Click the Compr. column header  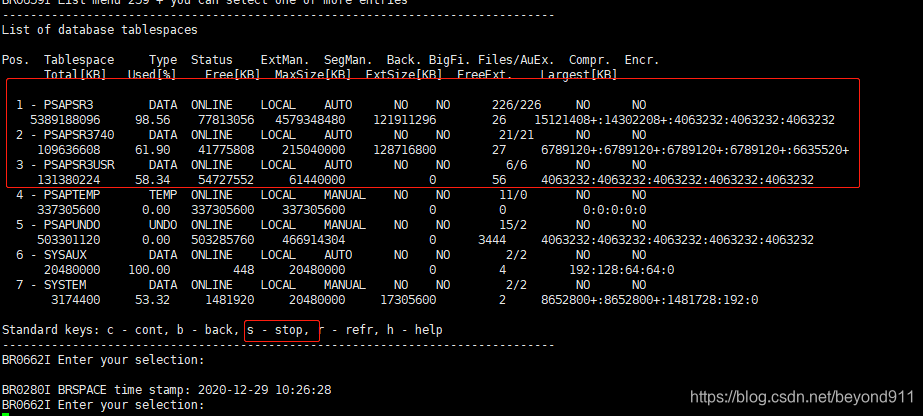point(590,60)
